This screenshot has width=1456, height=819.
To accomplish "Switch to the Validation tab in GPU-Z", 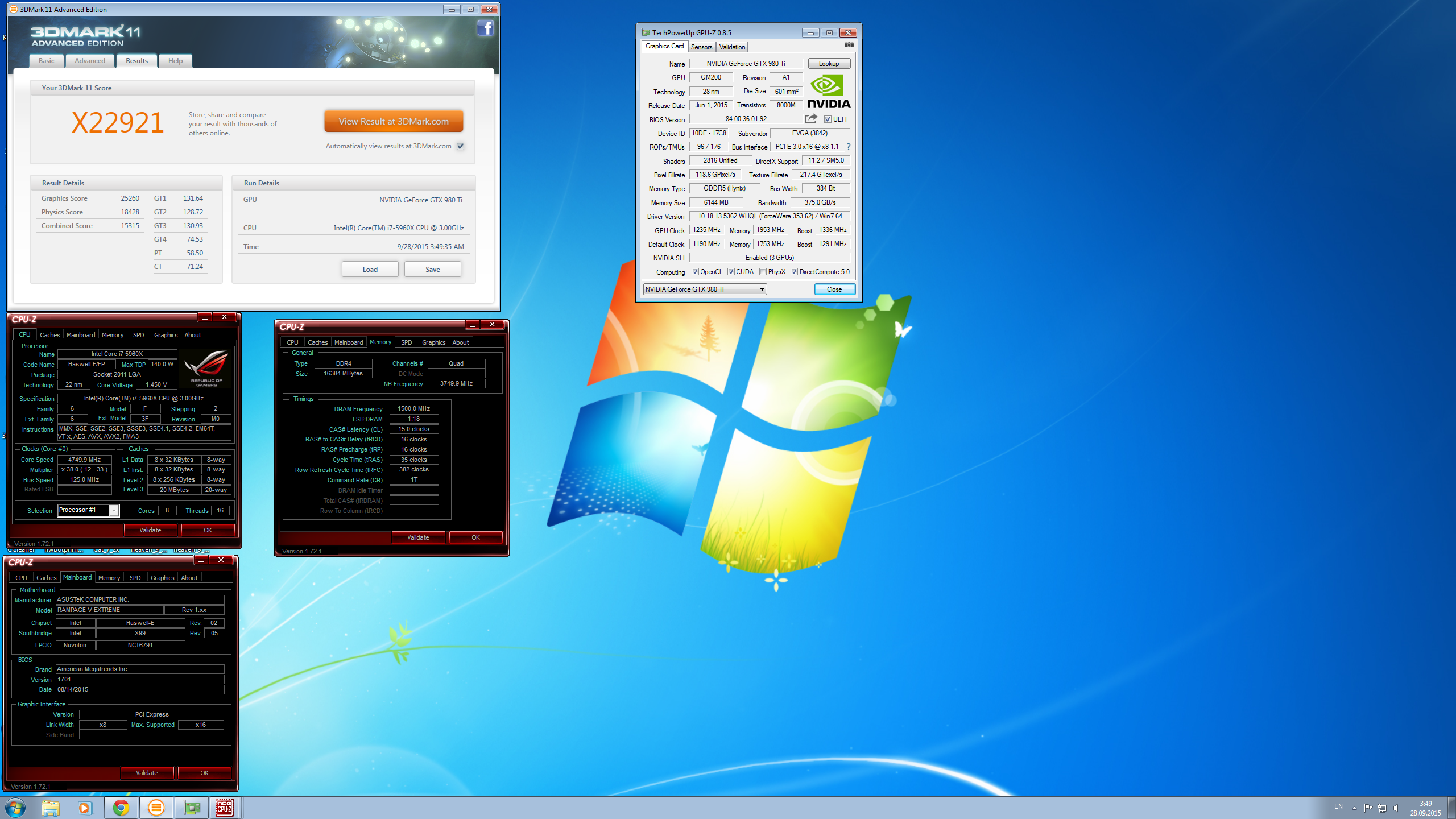I will click(731, 47).
